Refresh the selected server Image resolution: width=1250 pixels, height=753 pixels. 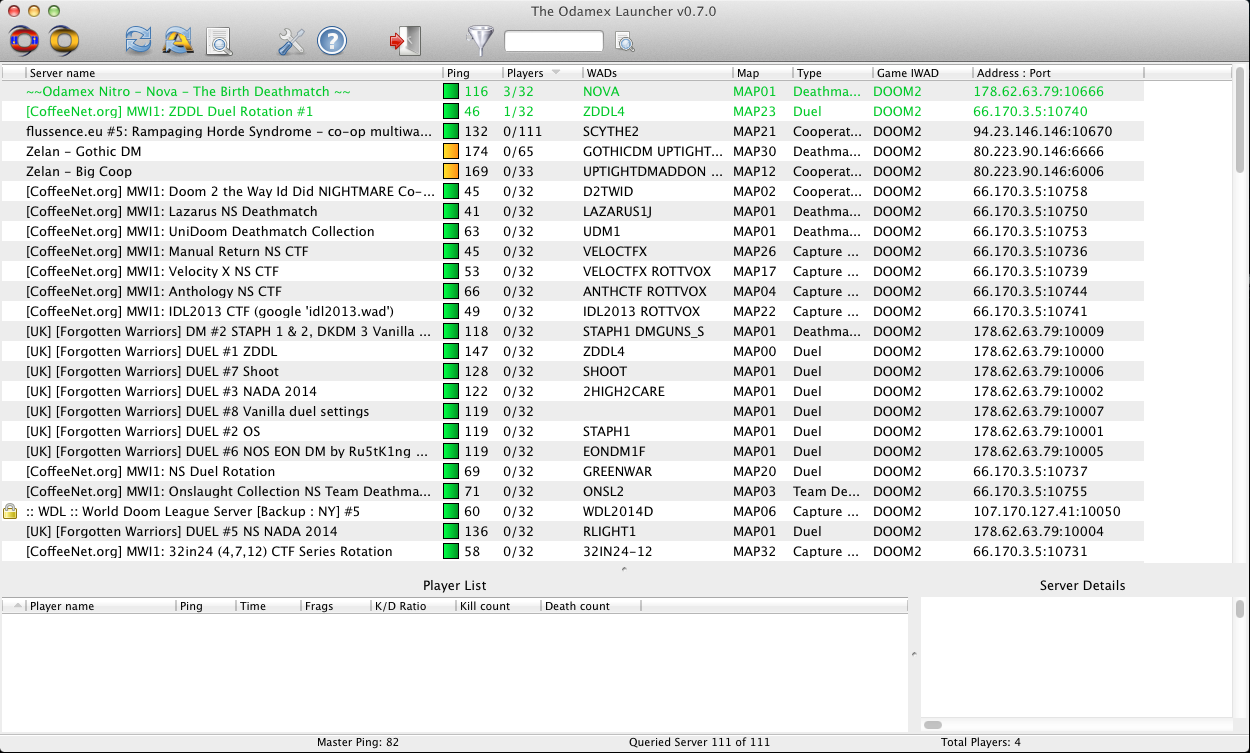pyautogui.click(x=138, y=41)
